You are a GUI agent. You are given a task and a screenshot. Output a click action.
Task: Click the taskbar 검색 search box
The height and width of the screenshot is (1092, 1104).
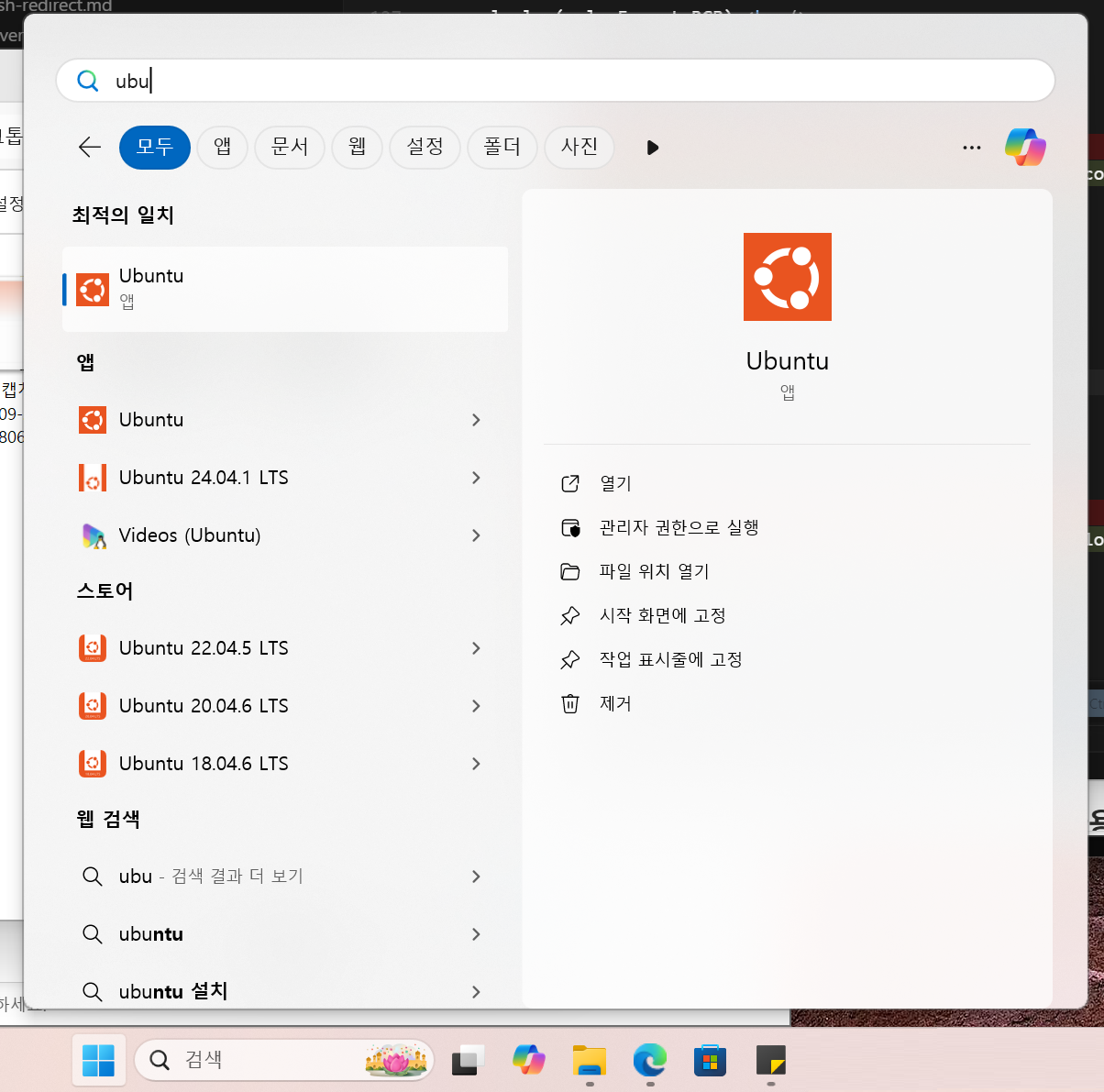pyautogui.click(x=284, y=1060)
